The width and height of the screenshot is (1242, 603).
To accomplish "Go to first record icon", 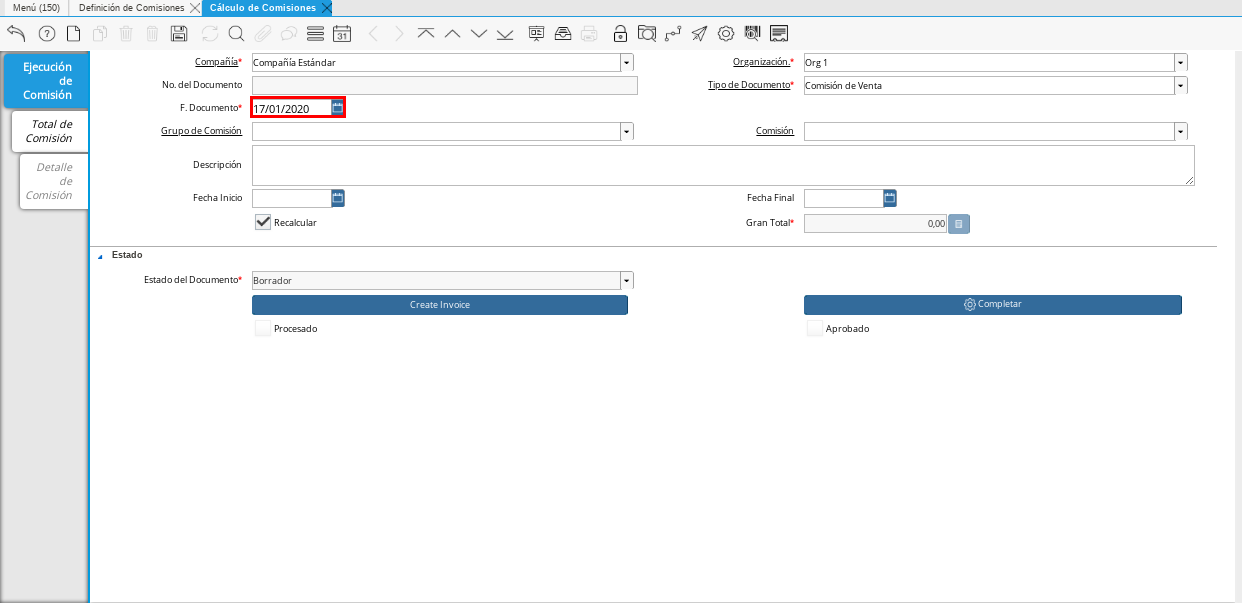I will (x=426, y=33).
